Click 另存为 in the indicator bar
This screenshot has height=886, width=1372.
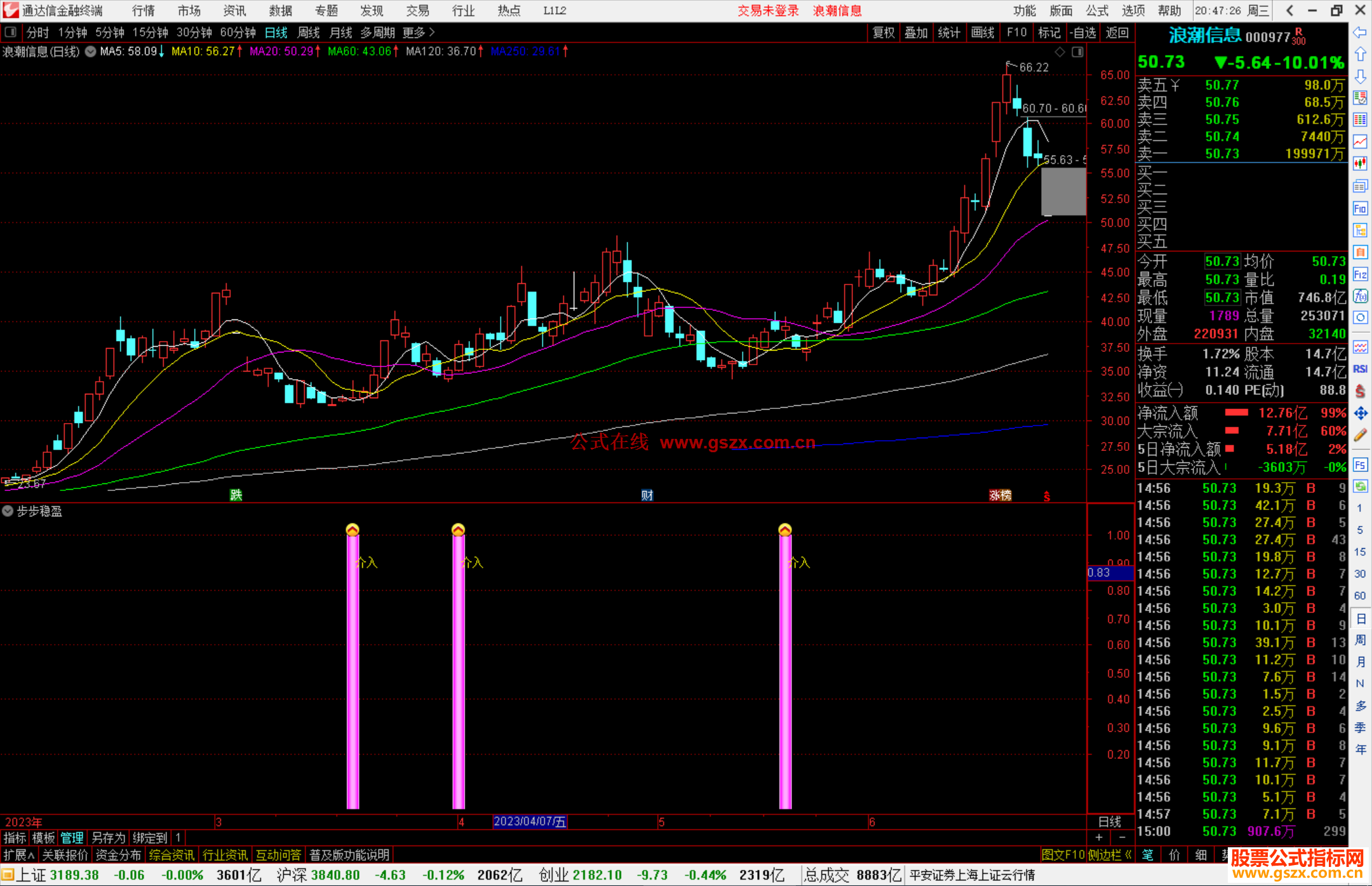108,838
